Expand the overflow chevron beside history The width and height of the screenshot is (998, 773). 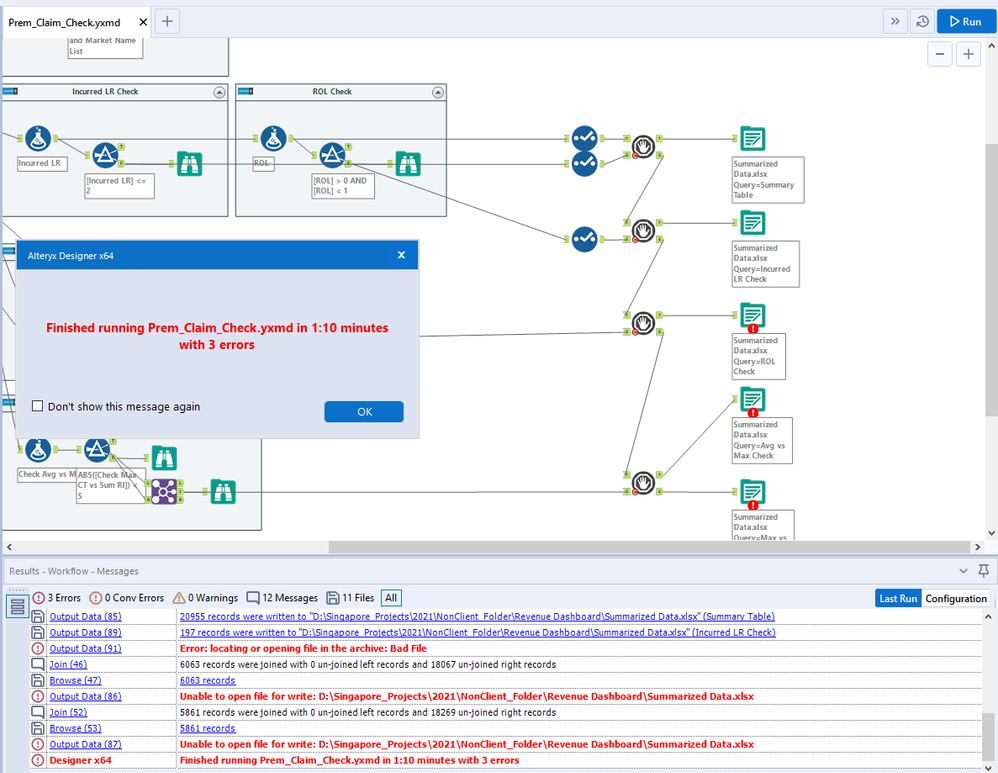point(895,22)
